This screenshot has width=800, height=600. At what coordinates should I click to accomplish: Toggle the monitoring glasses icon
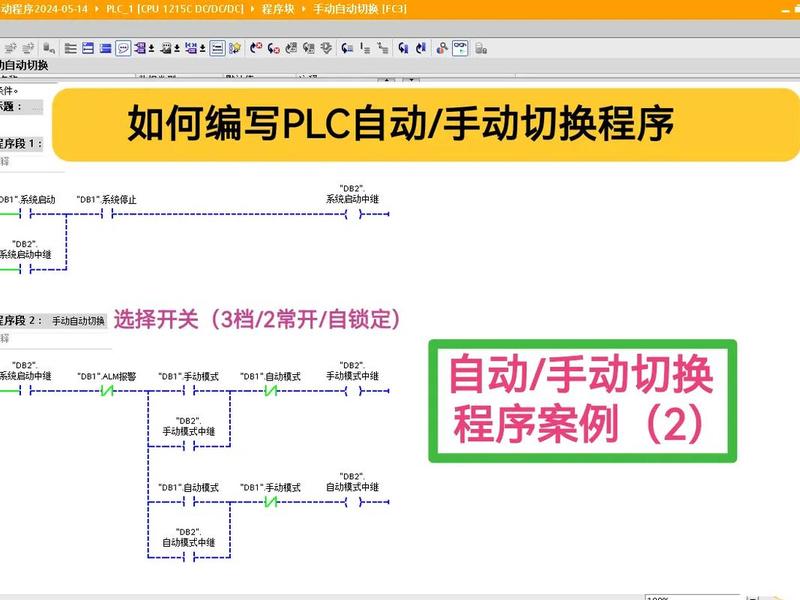460,48
